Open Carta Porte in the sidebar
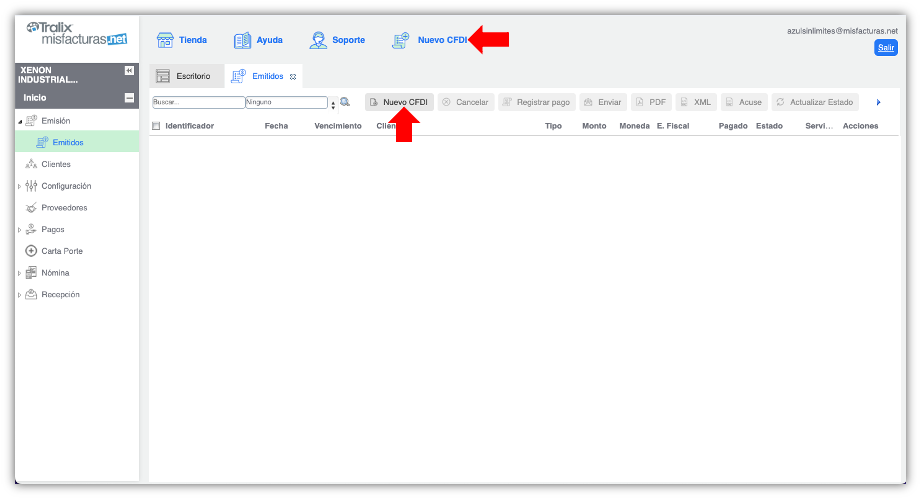The width and height of the screenshot is (921, 499). click(61, 251)
